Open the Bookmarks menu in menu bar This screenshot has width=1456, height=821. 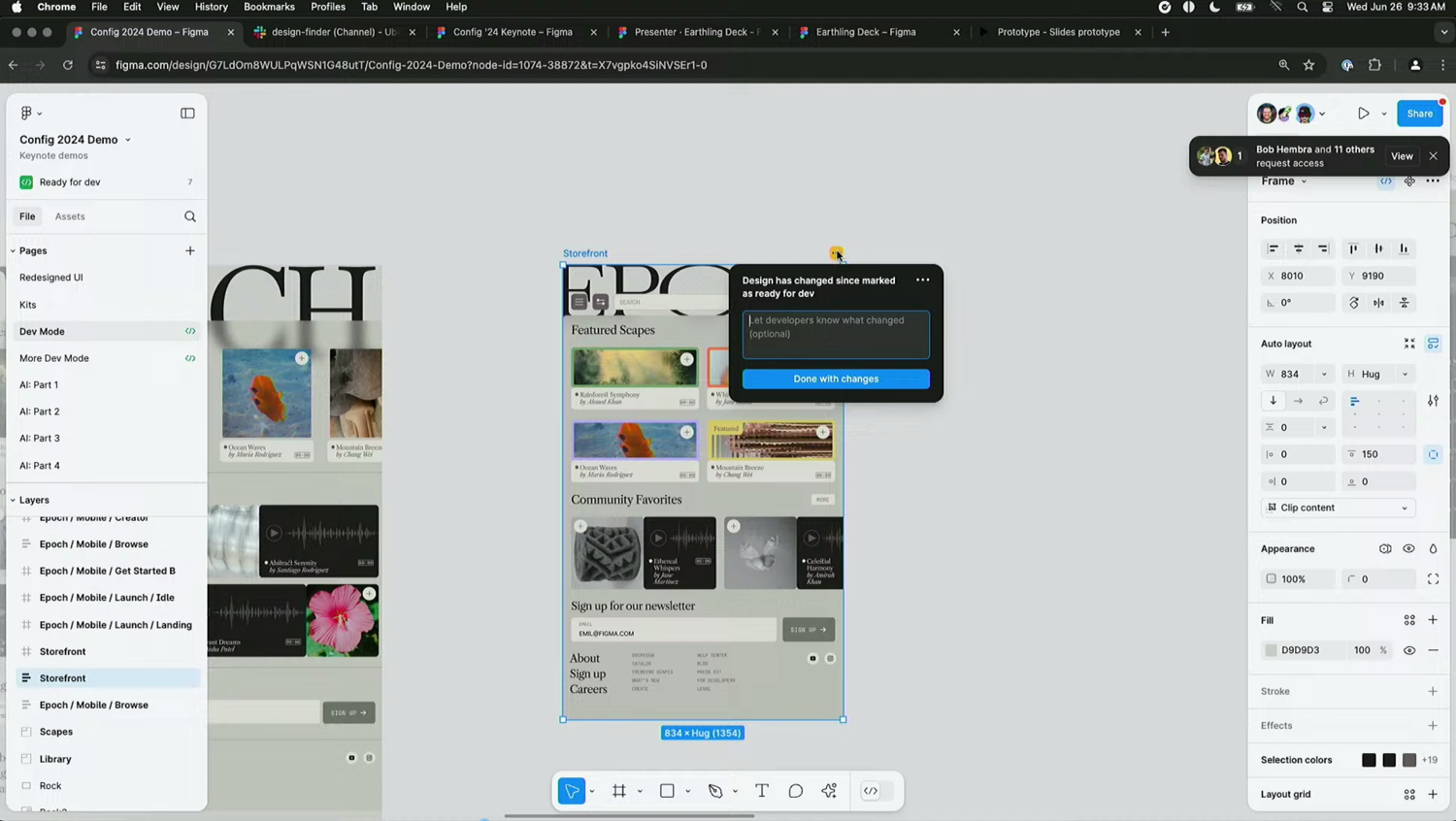(x=269, y=7)
